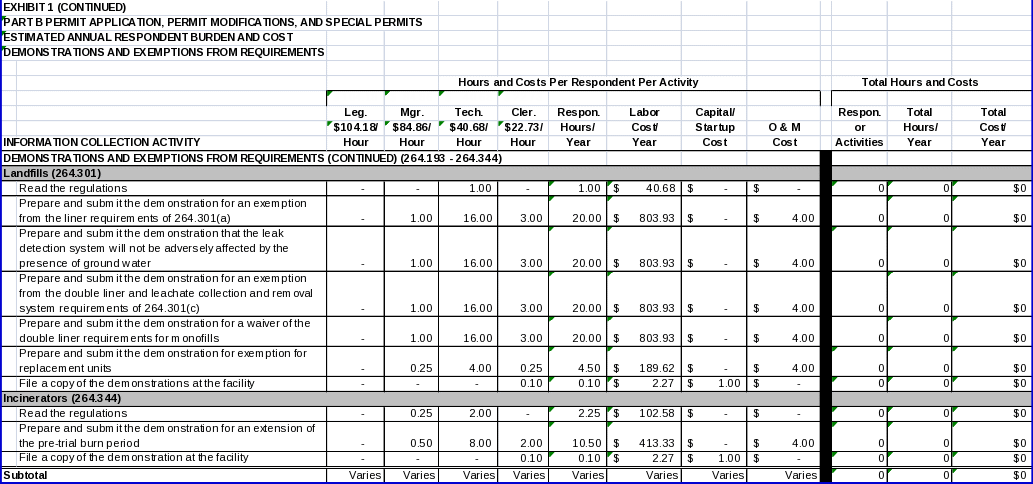Select the Tech. column header cell
1033x484 pixels.
point(468,112)
